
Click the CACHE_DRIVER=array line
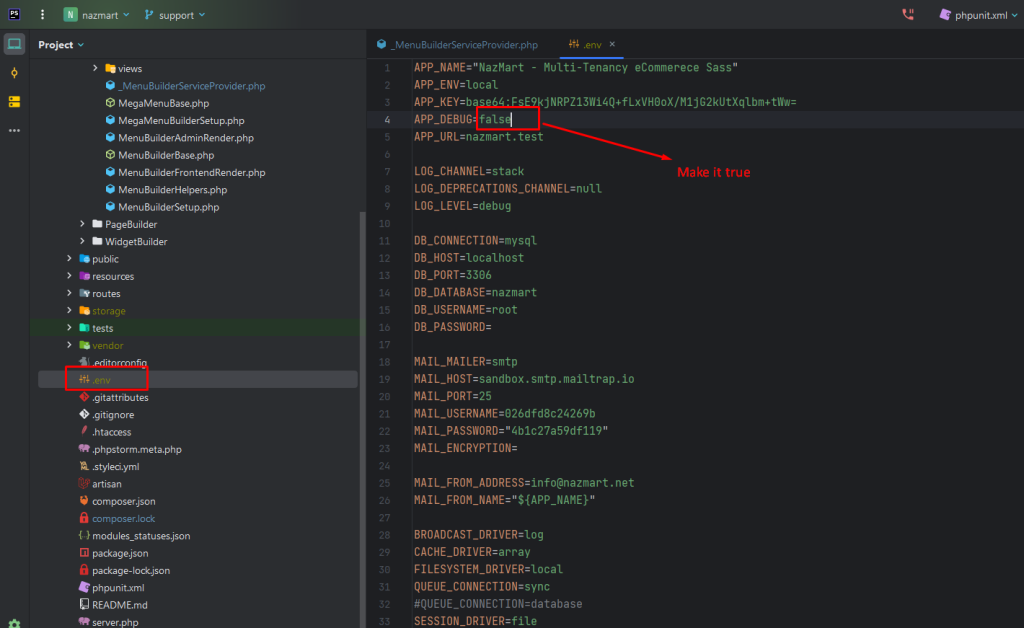point(472,552)
